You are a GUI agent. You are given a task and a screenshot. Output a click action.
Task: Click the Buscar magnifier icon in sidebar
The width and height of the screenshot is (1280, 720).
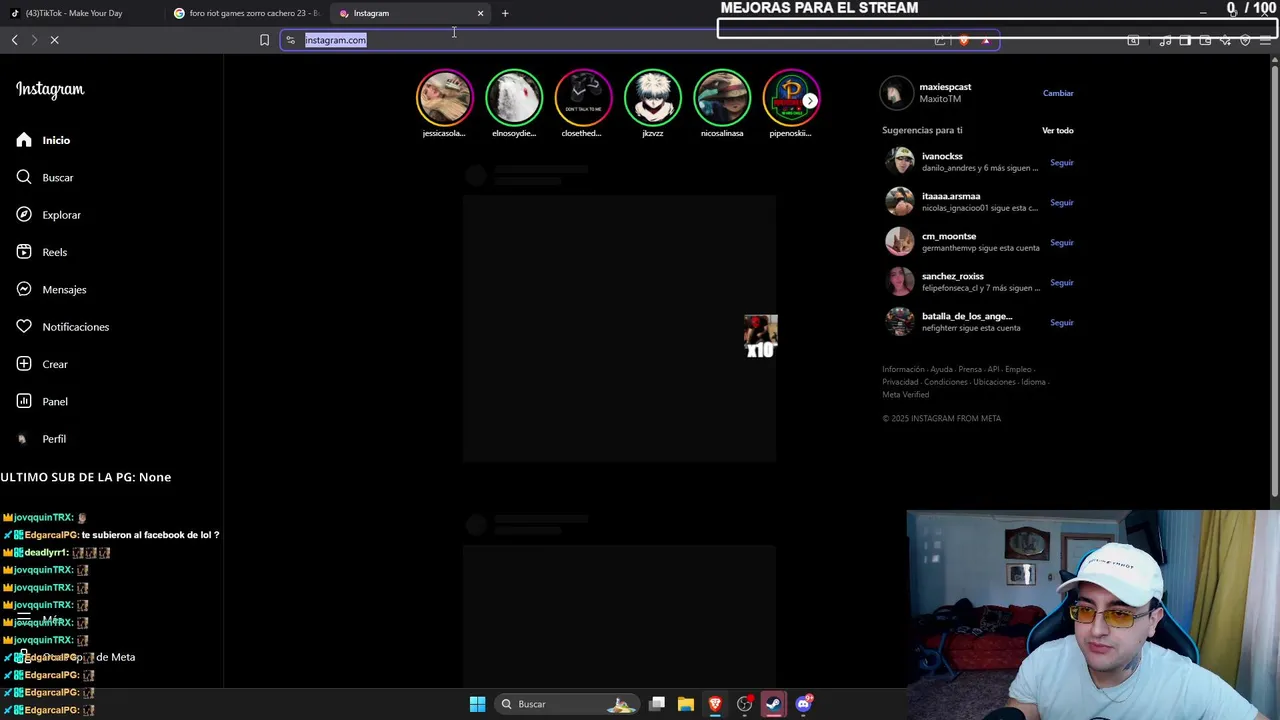pyautogui.click(x=24, y=177)
